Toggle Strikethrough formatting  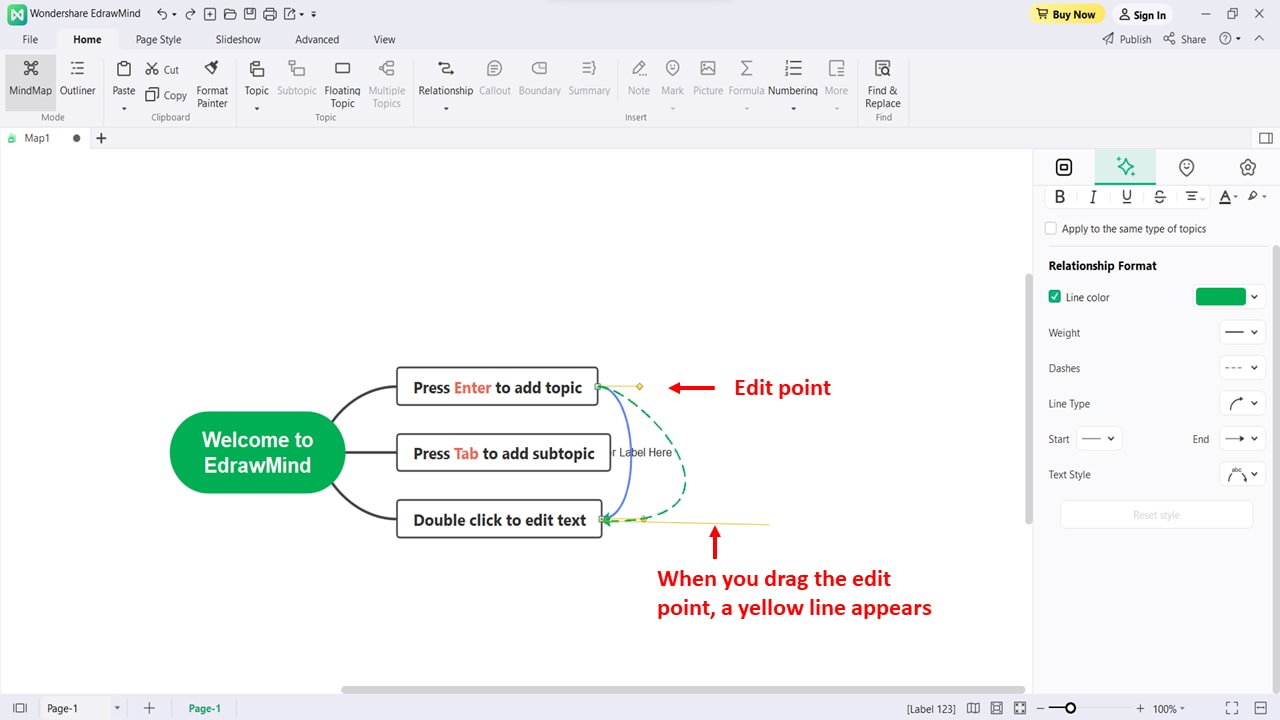[1160, 197]
